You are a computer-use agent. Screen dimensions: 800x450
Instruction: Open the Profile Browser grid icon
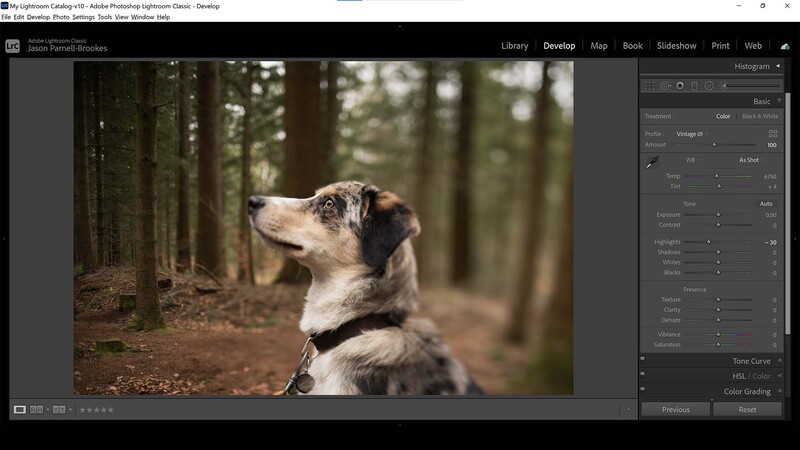(x=773, y=134)
